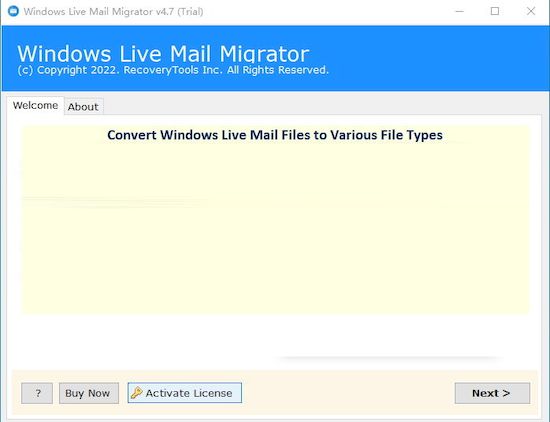This screenshot has width=550, height=422.
Task: Open help with the ? button
Action: tap(37, 393)
